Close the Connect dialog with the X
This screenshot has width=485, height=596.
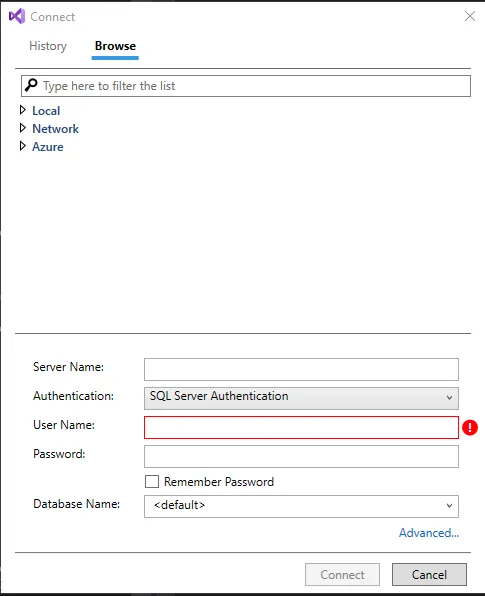tap(470, 16)
